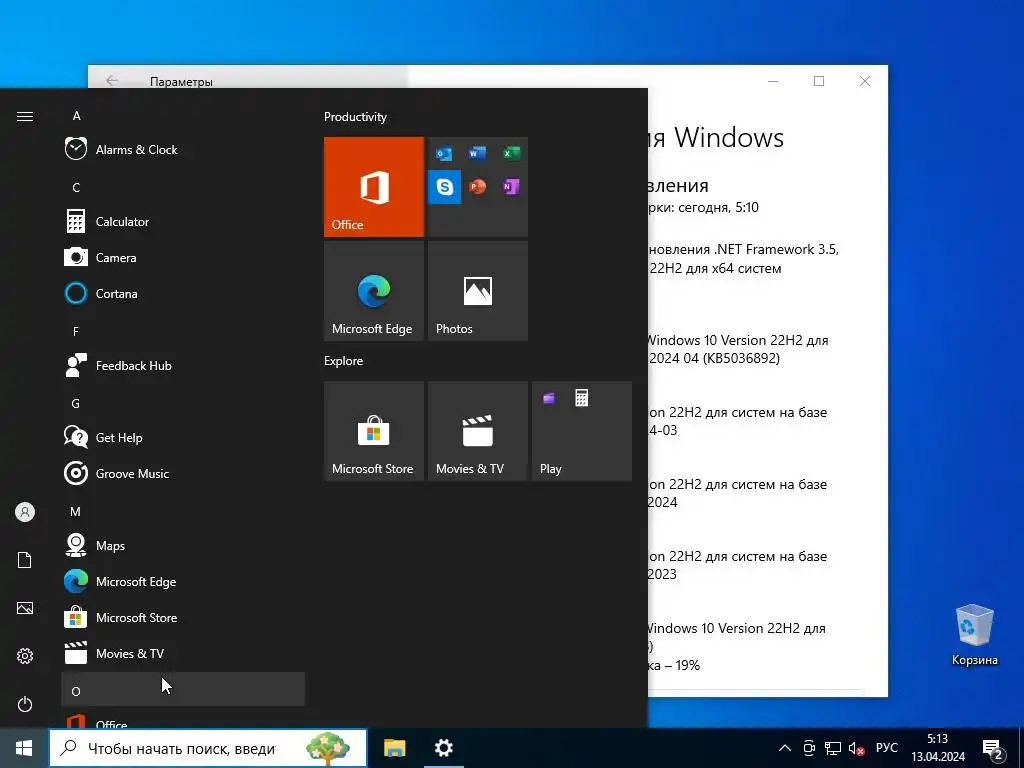This screenshot has height=768, width=1024.
Task: Open the user account icon
Action: click(25, 512)
